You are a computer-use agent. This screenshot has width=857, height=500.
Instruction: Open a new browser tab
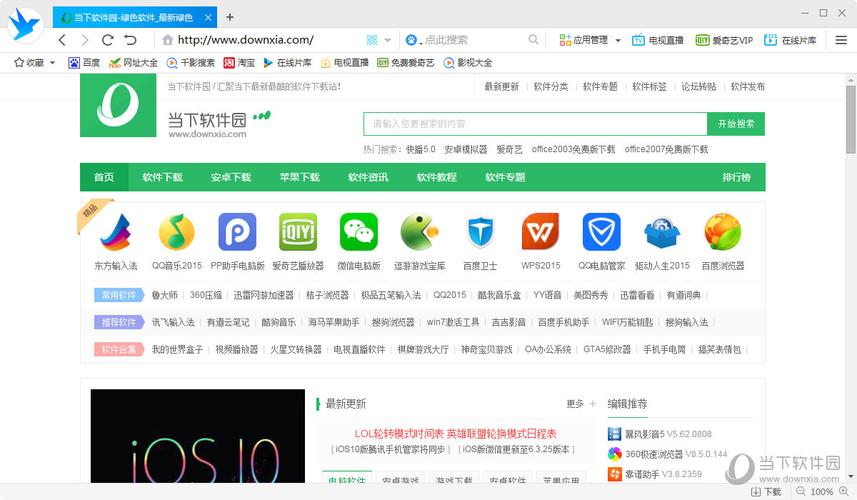230,17
